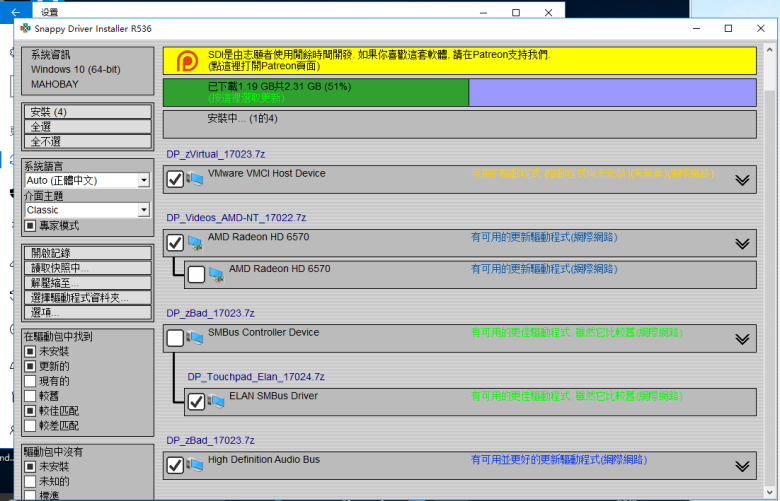Click display icon of first AMD Radeon HD 6570
This screenshot has width=780, height=501.
point(195,243)
